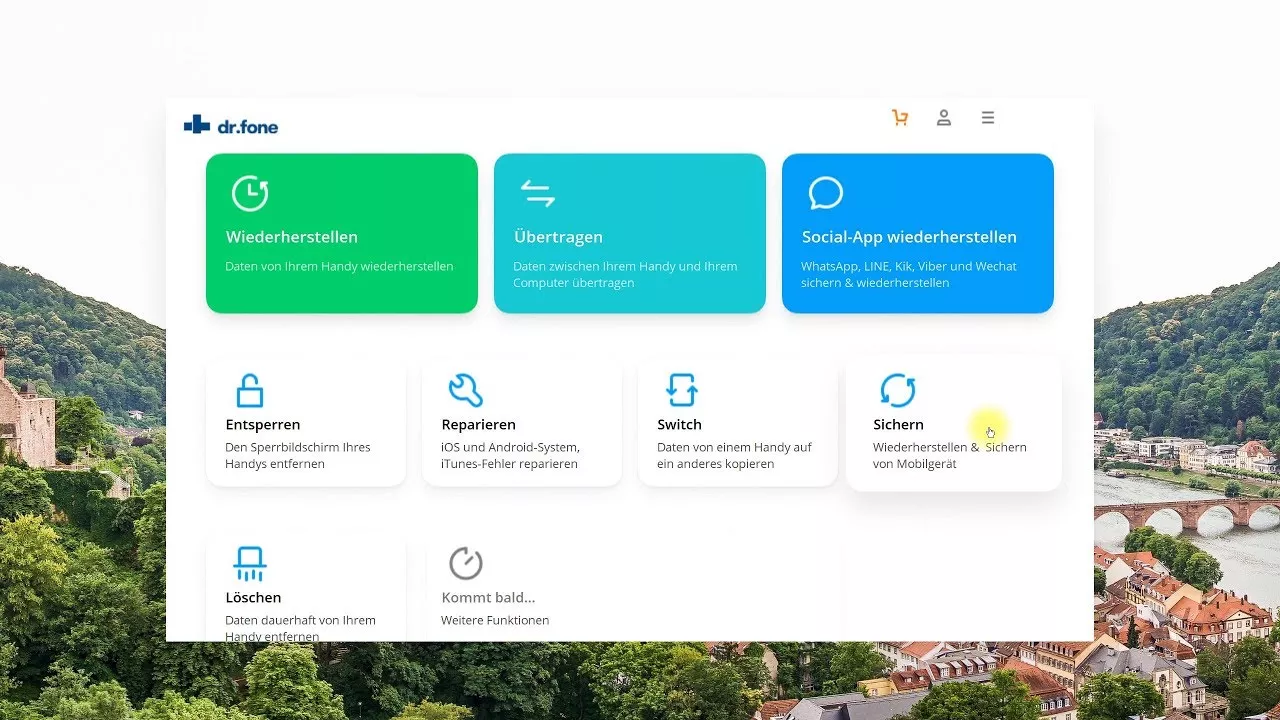Select the Entsperren label

coord(263,425)
